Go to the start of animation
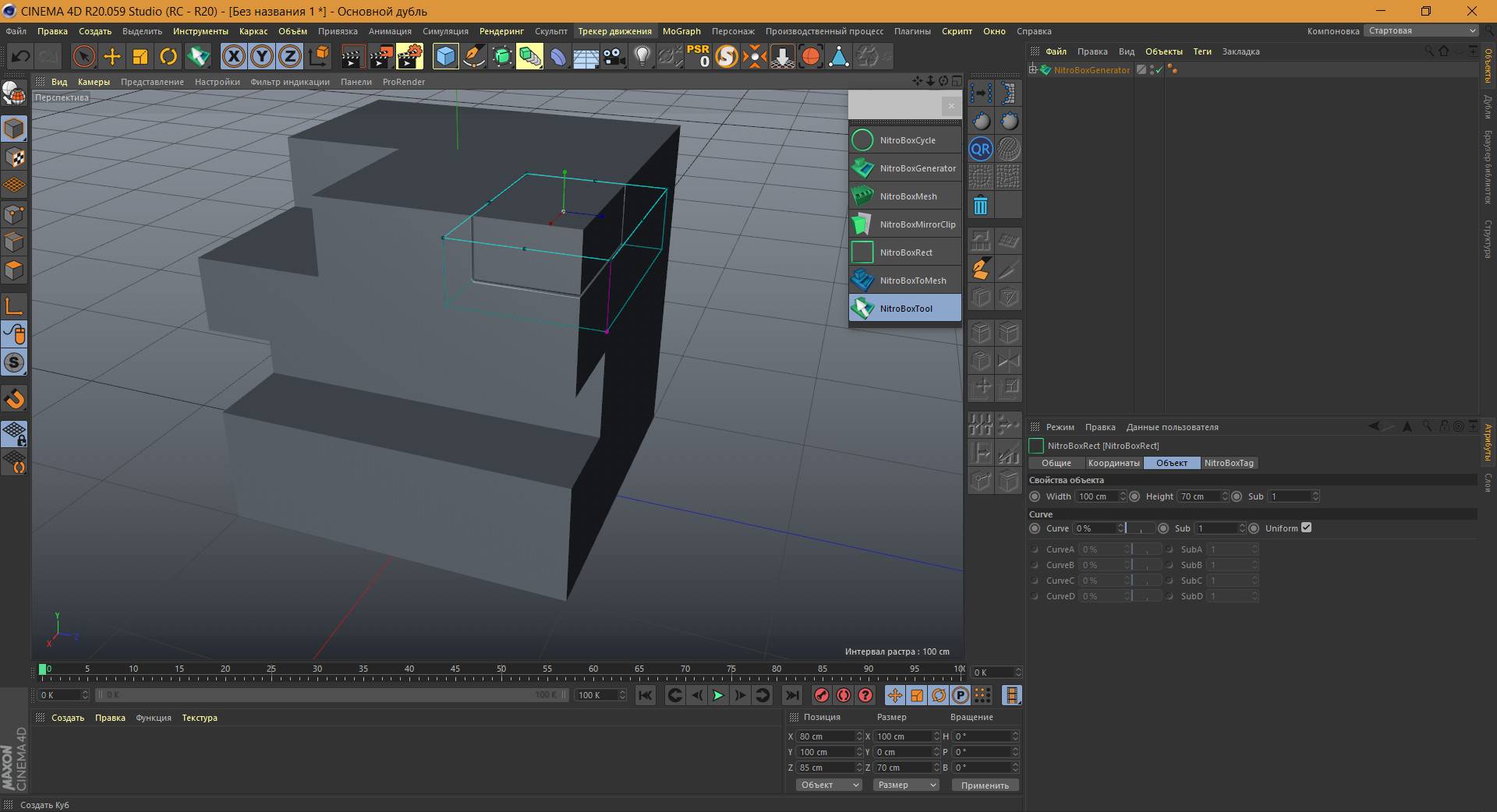Image resolution: width=1497 pixels, height=812 pixels. click(645, 695)
